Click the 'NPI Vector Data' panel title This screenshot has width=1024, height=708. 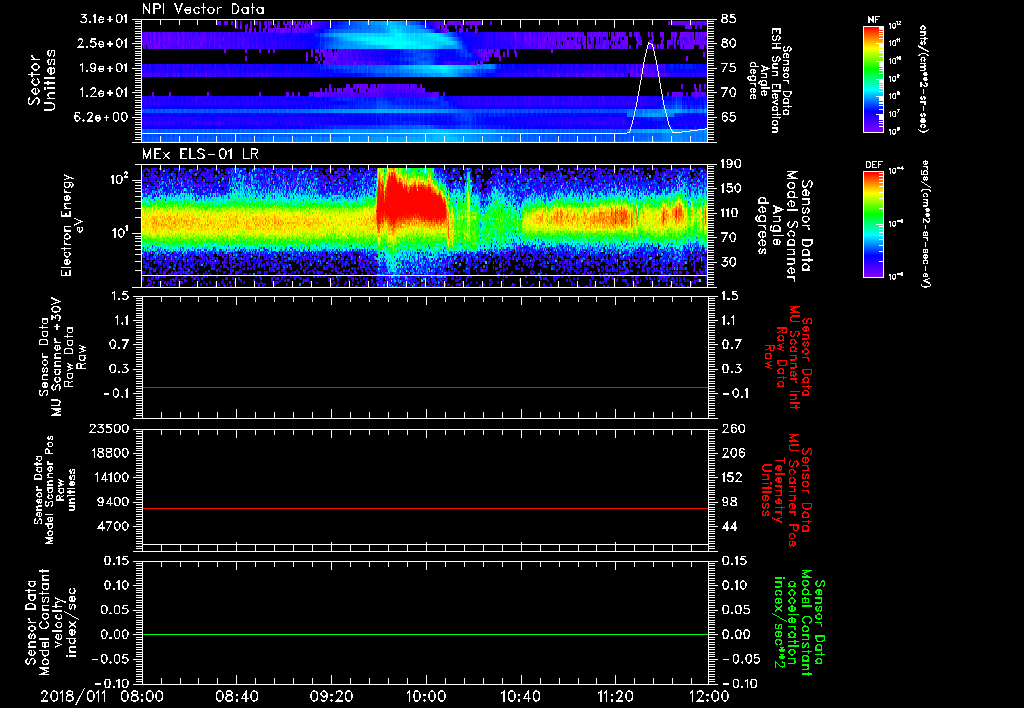(204, 9)
